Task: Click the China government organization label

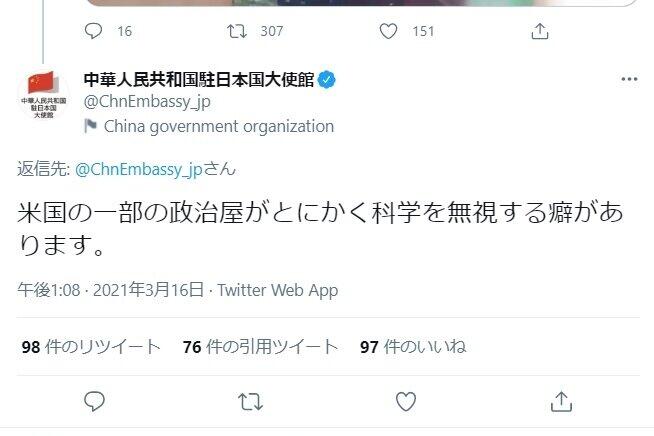Action: point(218,126)
